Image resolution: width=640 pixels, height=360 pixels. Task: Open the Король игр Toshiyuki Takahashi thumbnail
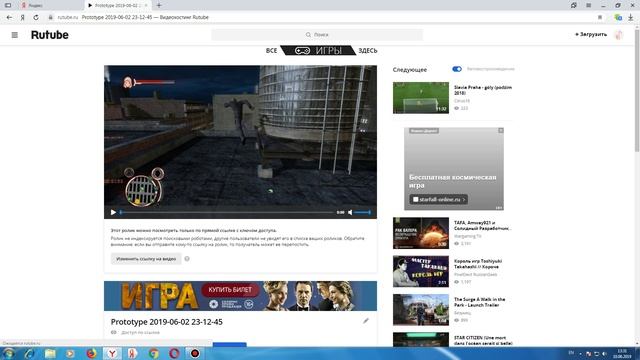(421, 271)
